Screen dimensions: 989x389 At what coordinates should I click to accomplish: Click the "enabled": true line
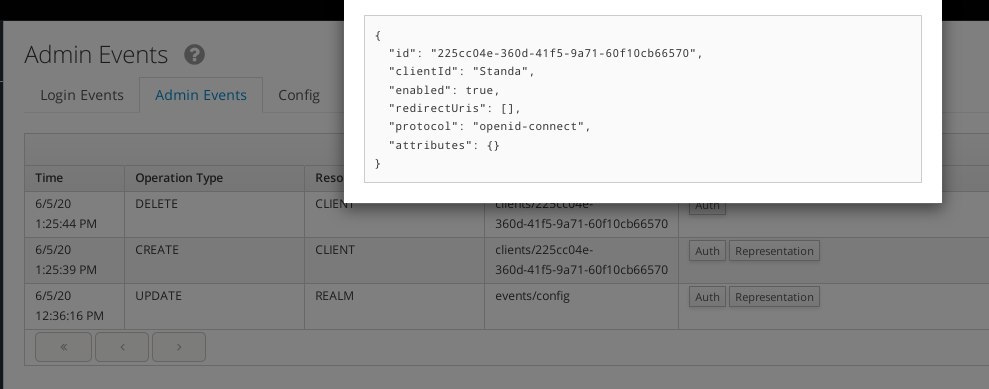[445, 90]
